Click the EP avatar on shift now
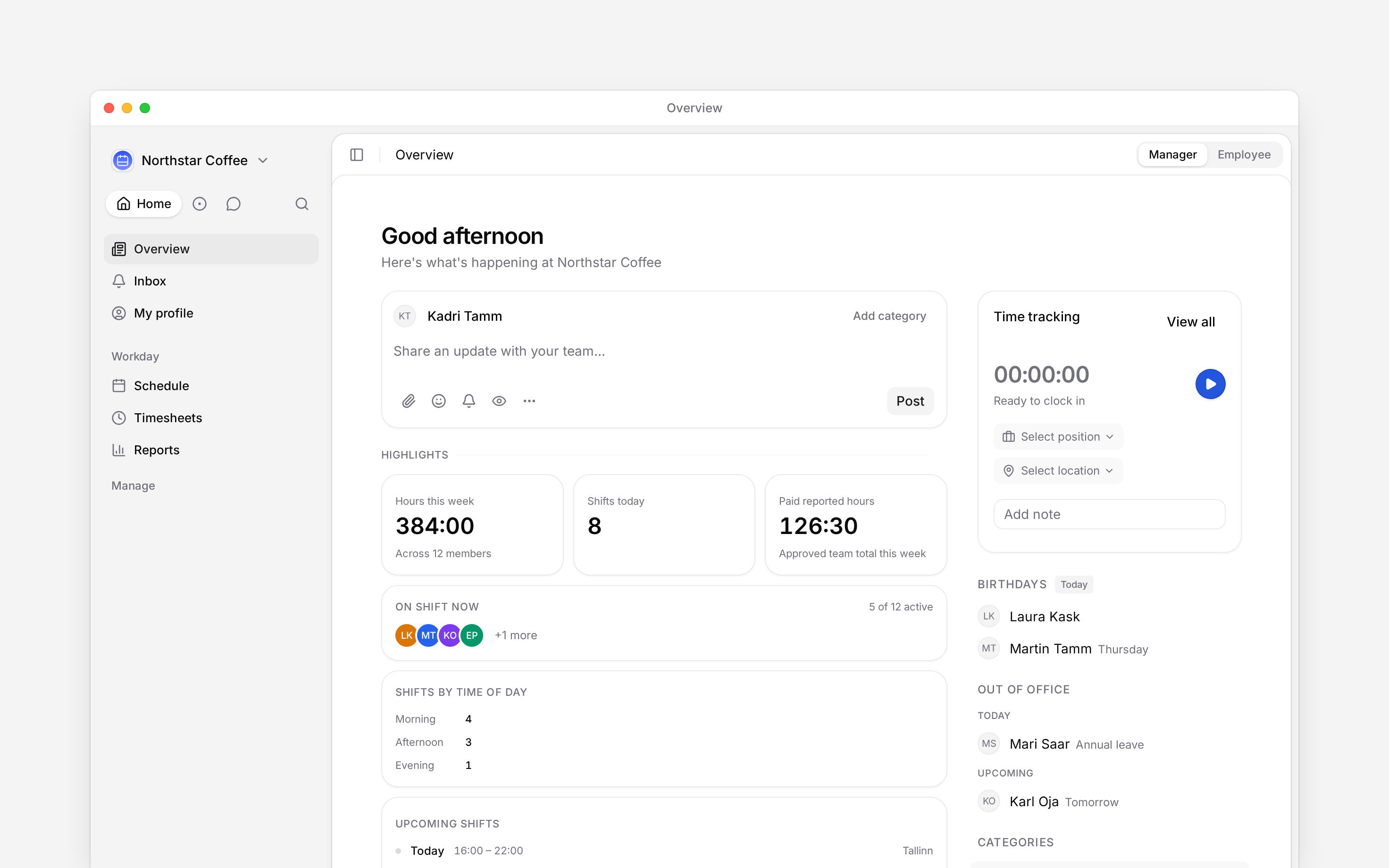 [x=472, y=635]
